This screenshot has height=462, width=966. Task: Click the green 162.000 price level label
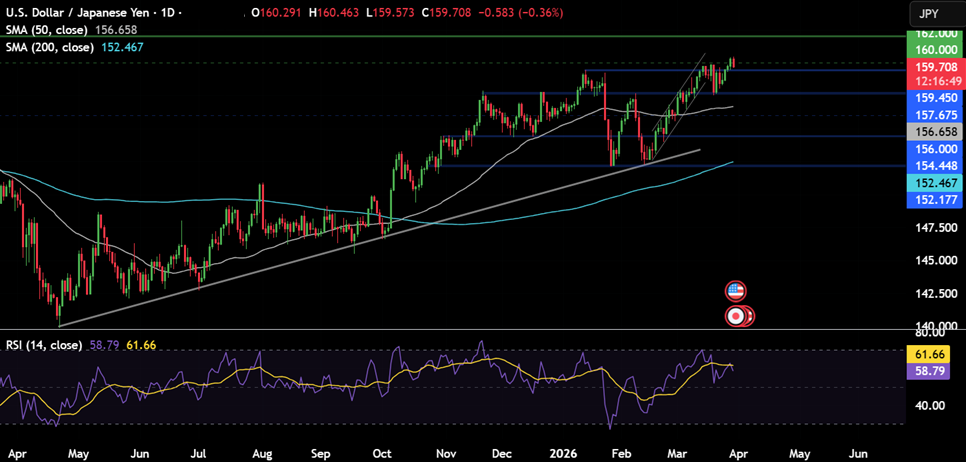point(934,34)
